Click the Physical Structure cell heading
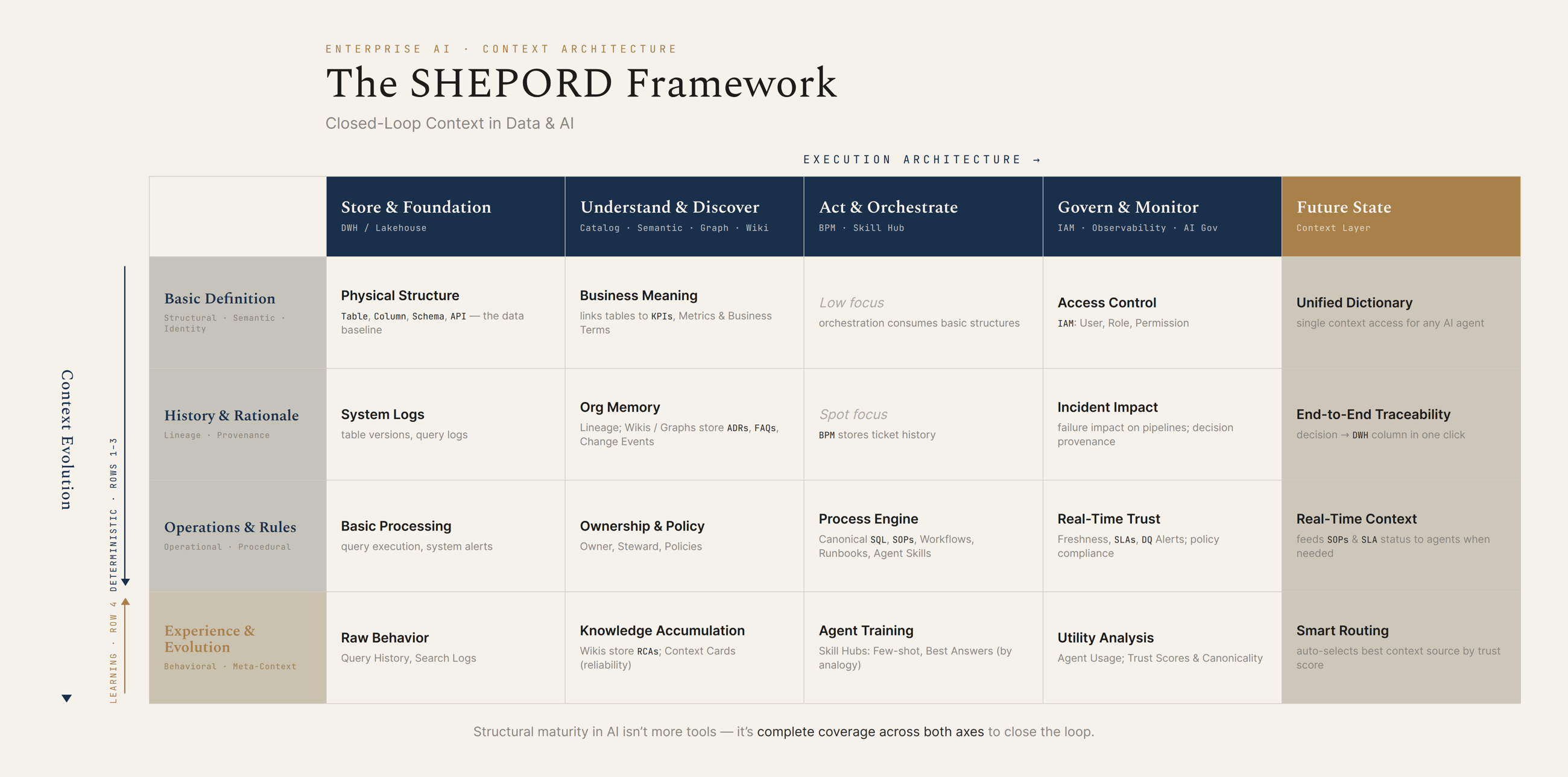Image resolution: width=1568 pixels, height=777 pixels. coord(400,296)
